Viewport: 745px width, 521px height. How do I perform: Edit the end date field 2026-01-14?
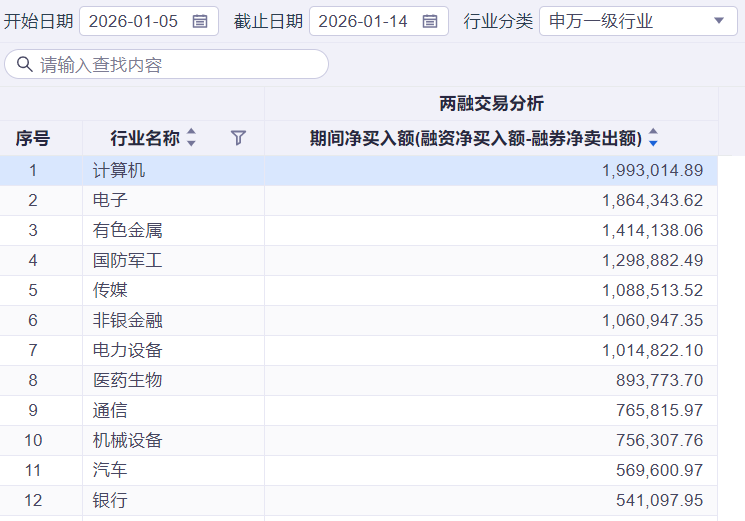coord(379,21)
